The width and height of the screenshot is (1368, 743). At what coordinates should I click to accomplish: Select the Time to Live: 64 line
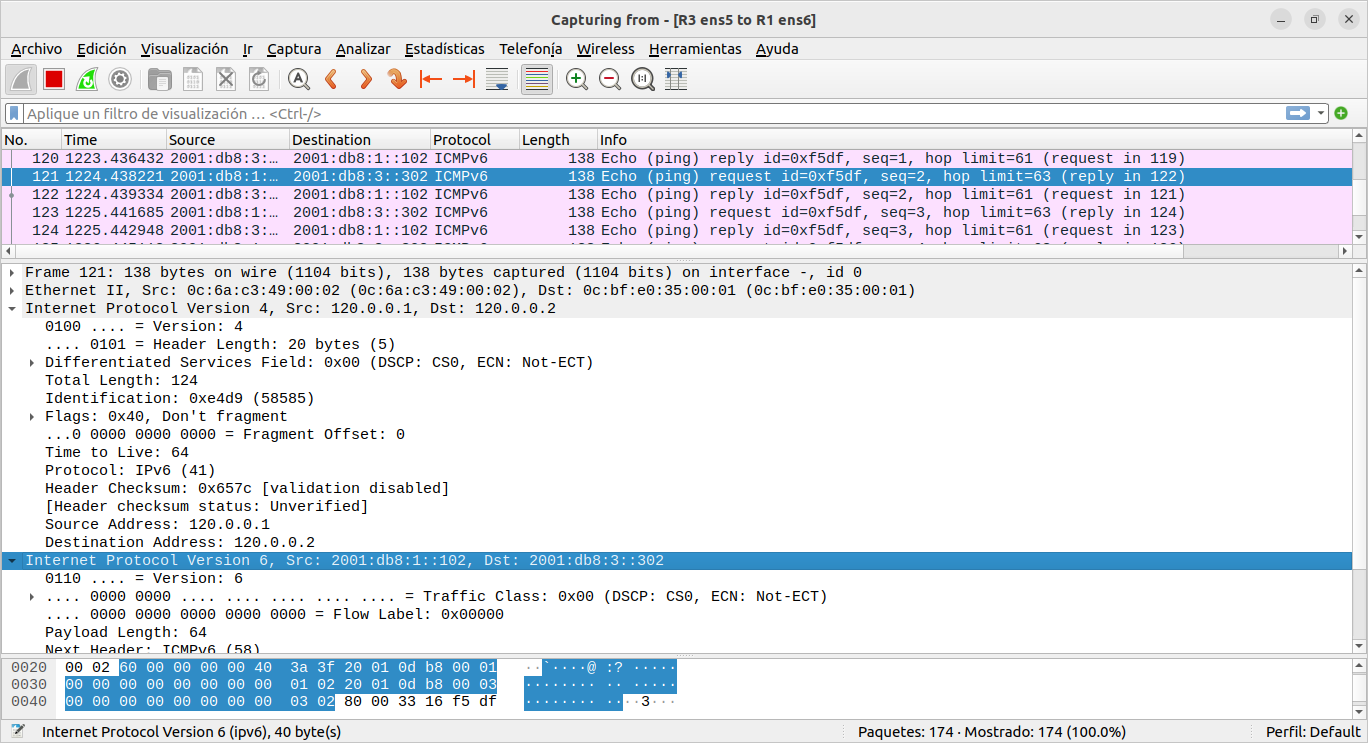[117, 453]
